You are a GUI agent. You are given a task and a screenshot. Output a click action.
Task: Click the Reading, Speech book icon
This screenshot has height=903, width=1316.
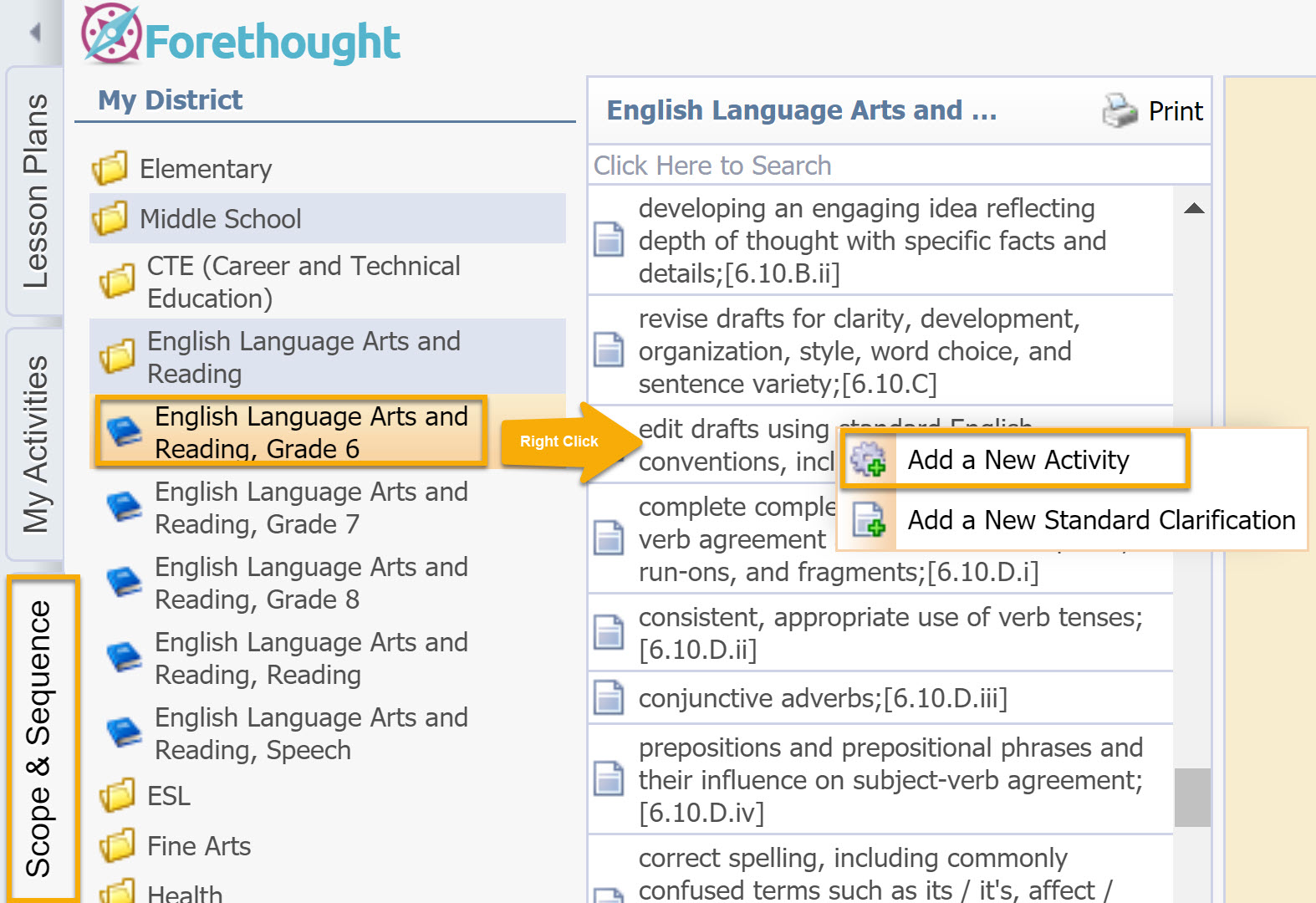coord(125,733)
